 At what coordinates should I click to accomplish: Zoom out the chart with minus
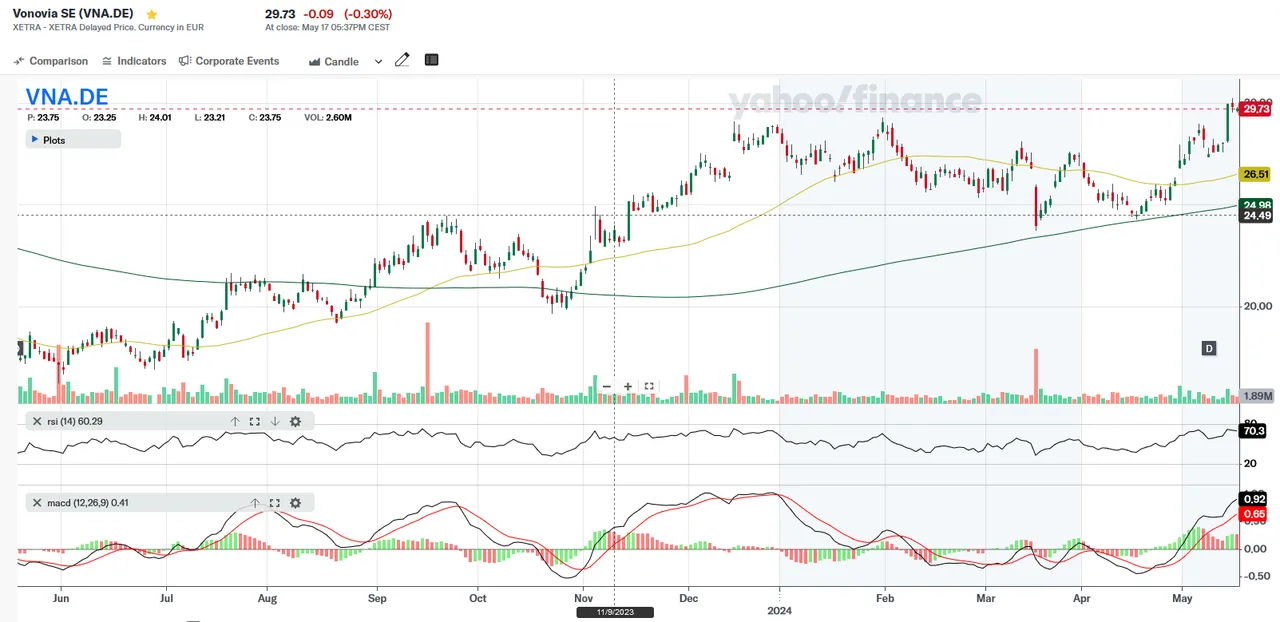coord(606,386)
